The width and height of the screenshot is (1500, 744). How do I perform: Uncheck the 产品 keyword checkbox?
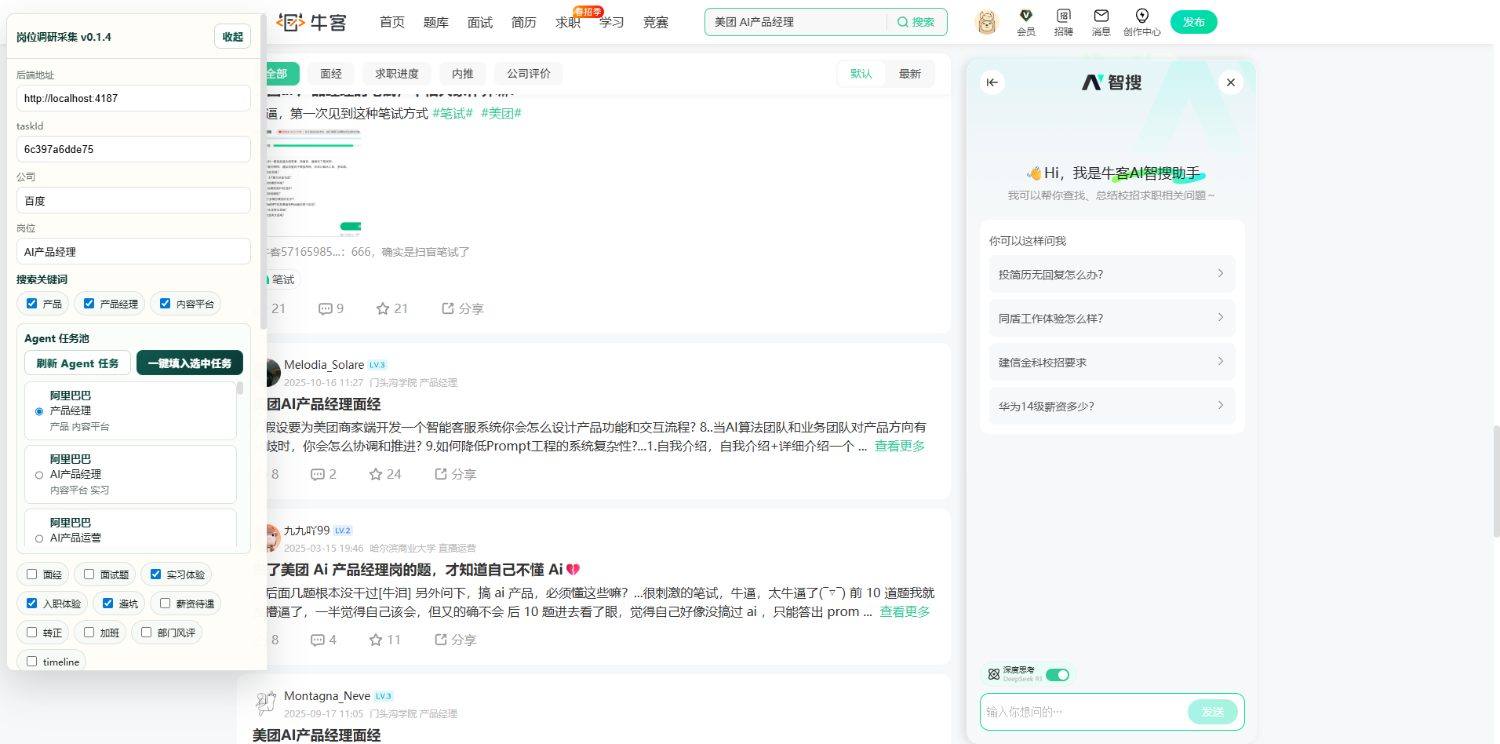pos(32,304)
